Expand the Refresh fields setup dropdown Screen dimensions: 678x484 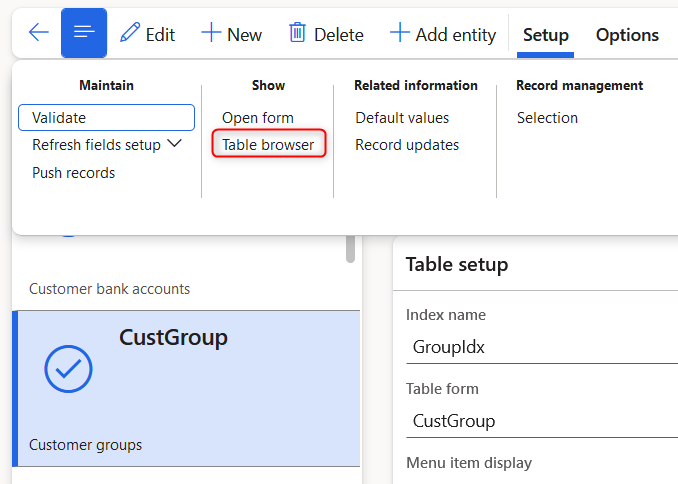pyautogui.click(x=174, y=144)
